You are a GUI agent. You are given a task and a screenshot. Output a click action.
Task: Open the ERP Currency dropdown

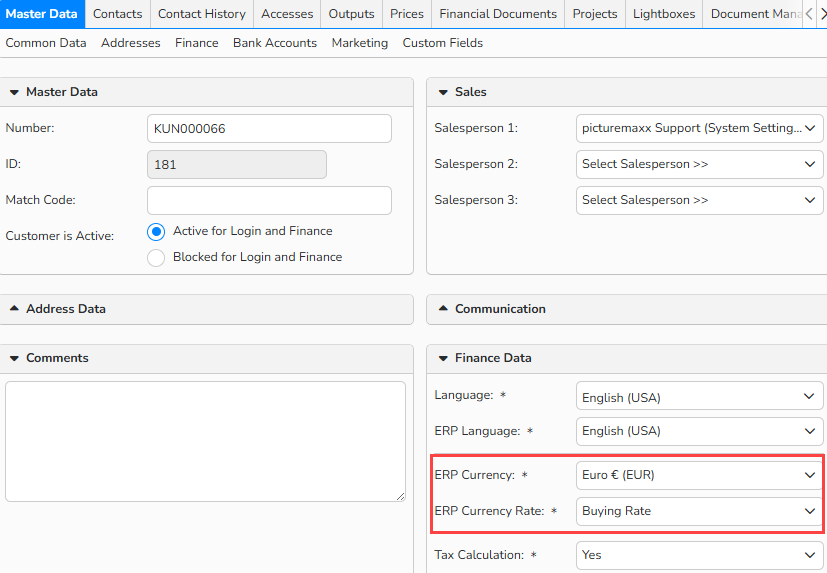pyautogui.click(x=699, y=475)
